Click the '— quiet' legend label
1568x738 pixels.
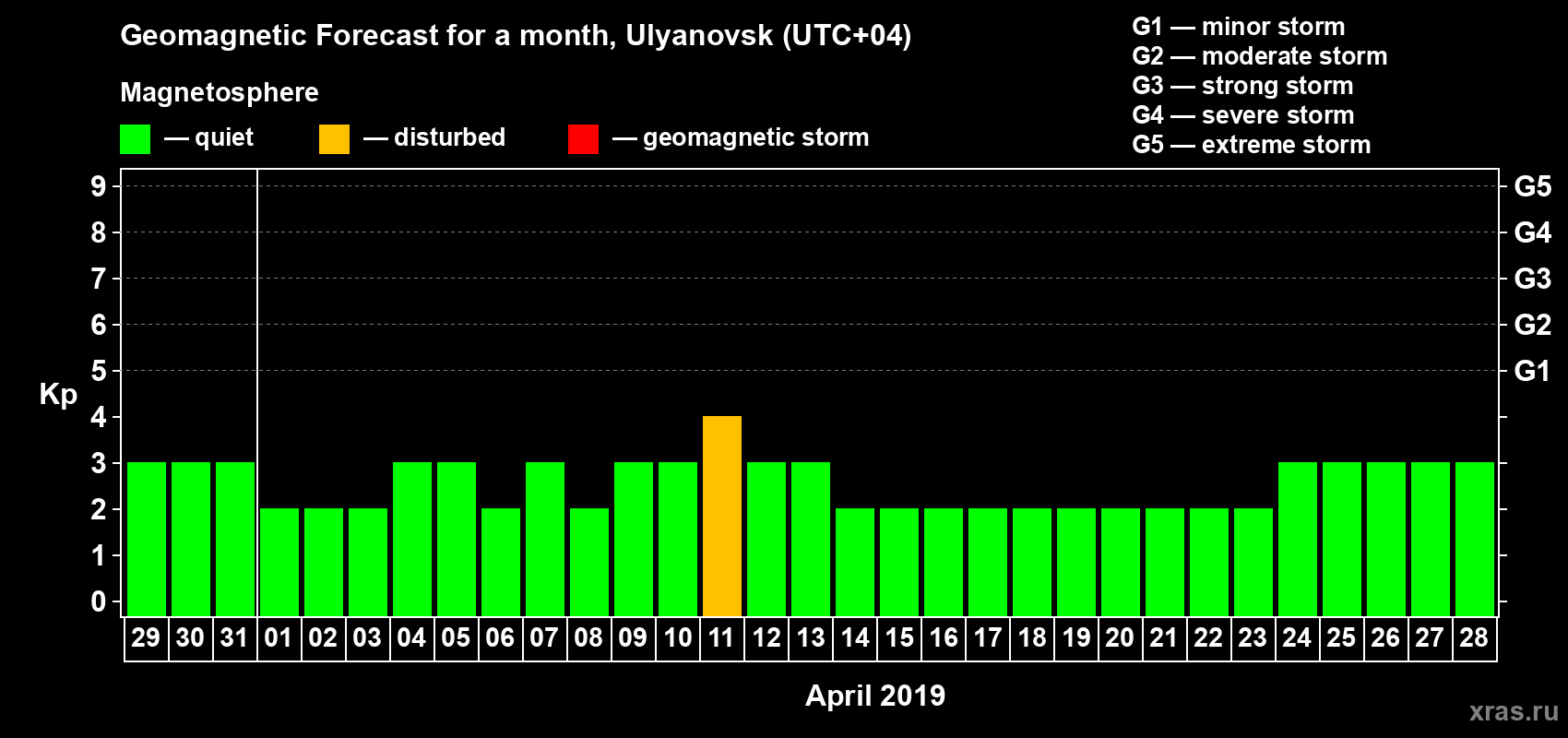(x=208, y=138)
